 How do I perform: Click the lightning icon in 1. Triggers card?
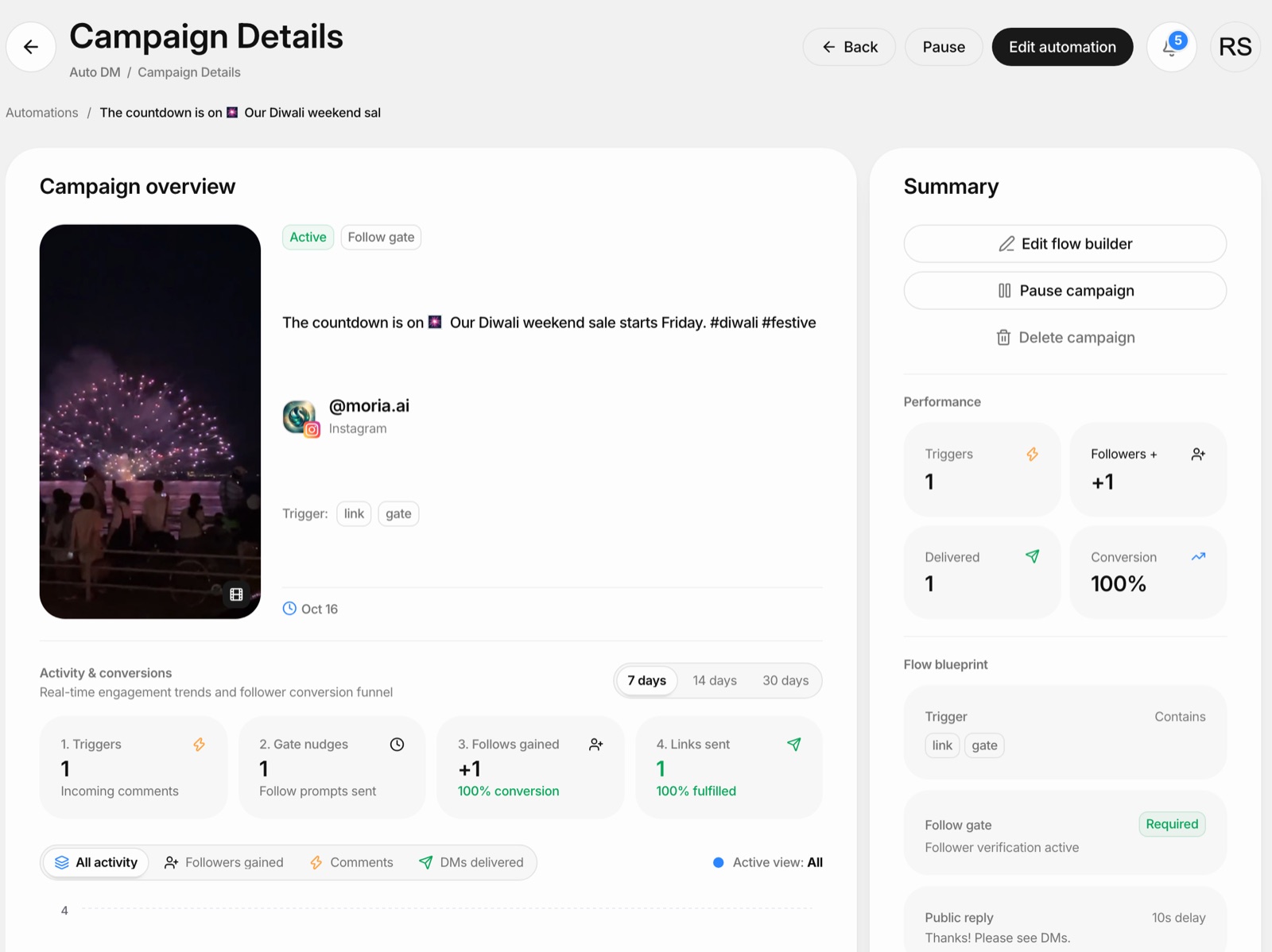(x=199, y=744)
